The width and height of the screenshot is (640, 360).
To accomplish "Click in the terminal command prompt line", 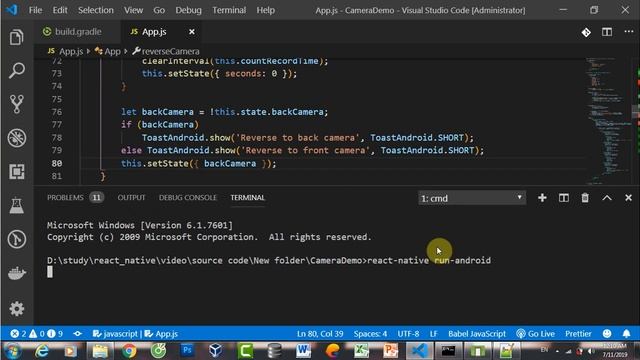I will point(269,260).
